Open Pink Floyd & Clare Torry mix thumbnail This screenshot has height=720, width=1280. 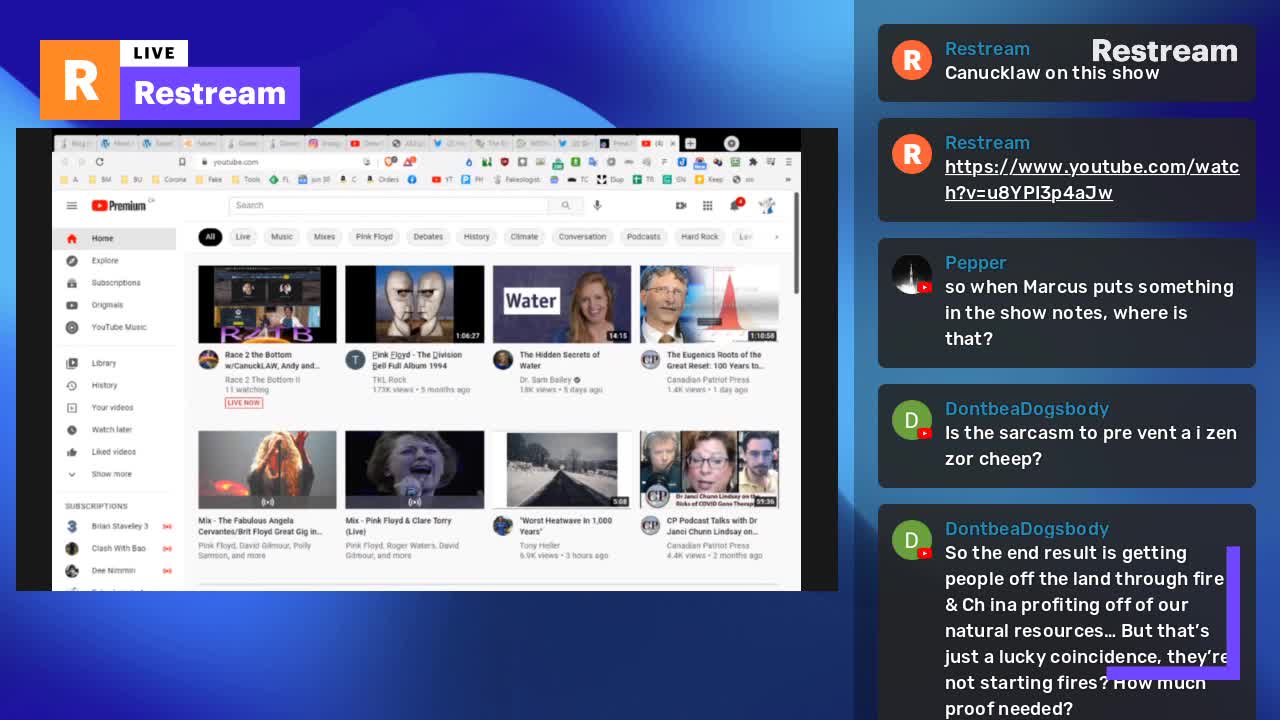pos(414,470)
